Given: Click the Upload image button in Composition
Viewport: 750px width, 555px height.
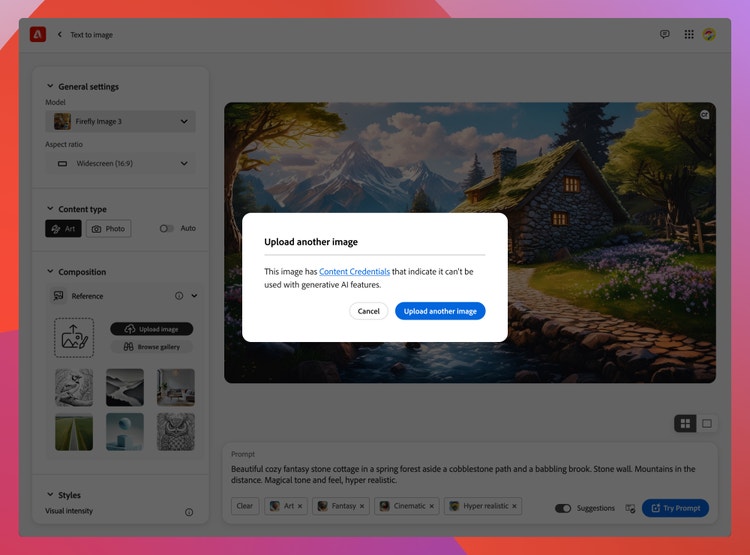Looking at the screenshot, I should coord(152,329).
